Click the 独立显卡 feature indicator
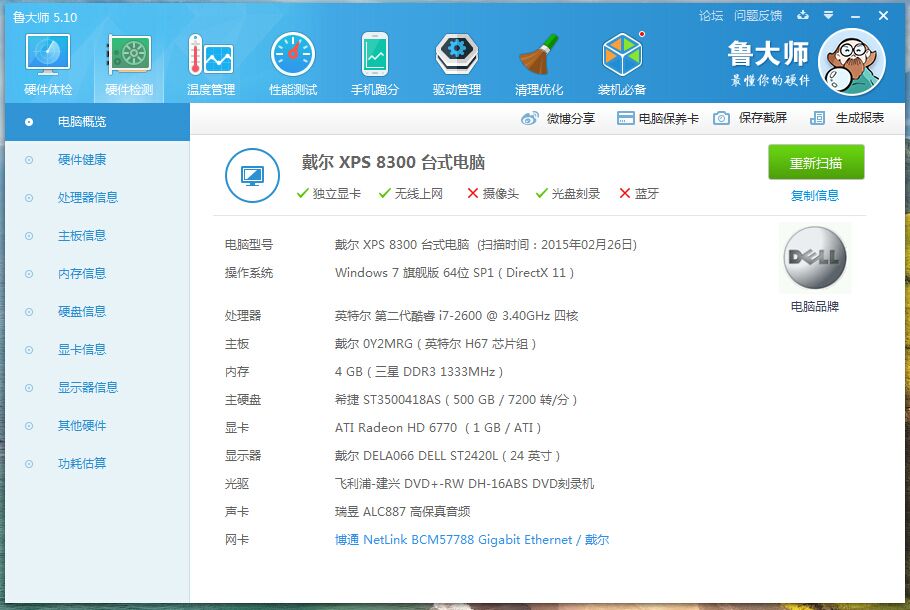This screenshot has width=910, height=610. tap(328, 194)
